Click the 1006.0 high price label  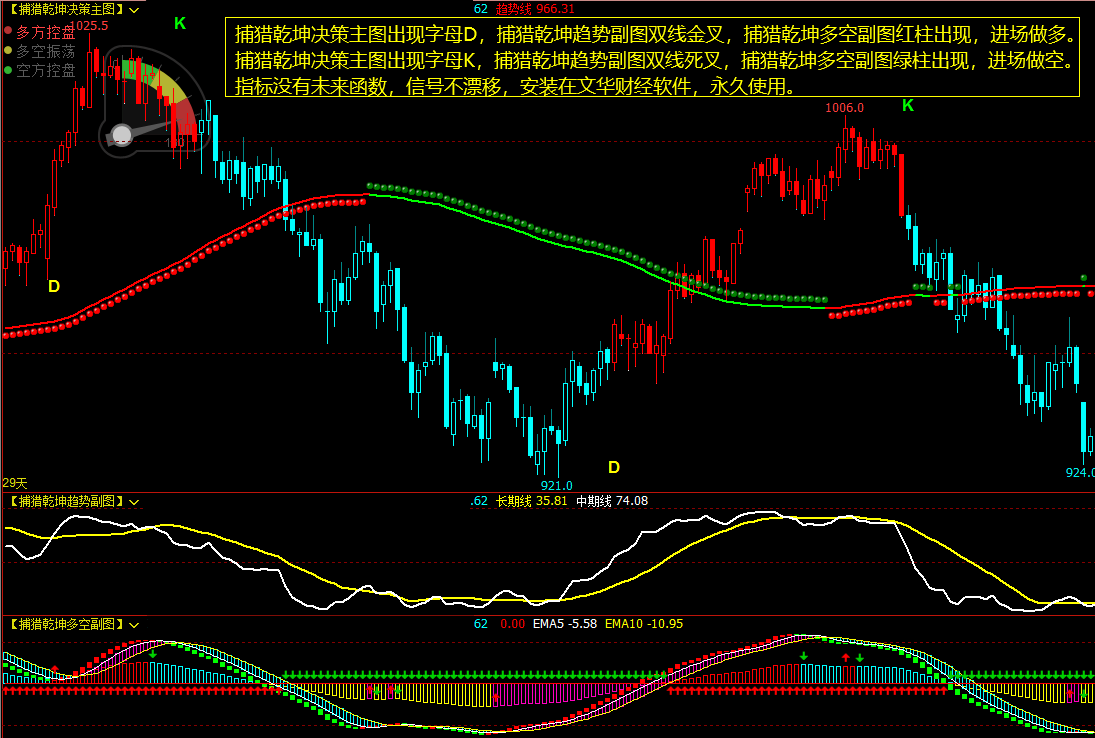tap(844, 108)
